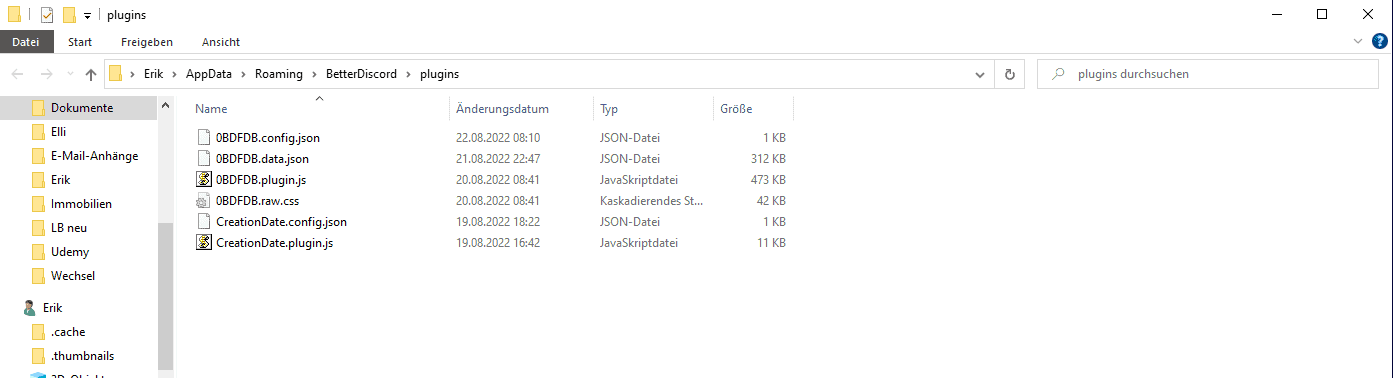
Task: Click the date 22.08.2022 08:10
Action: [x=498, y=138]
